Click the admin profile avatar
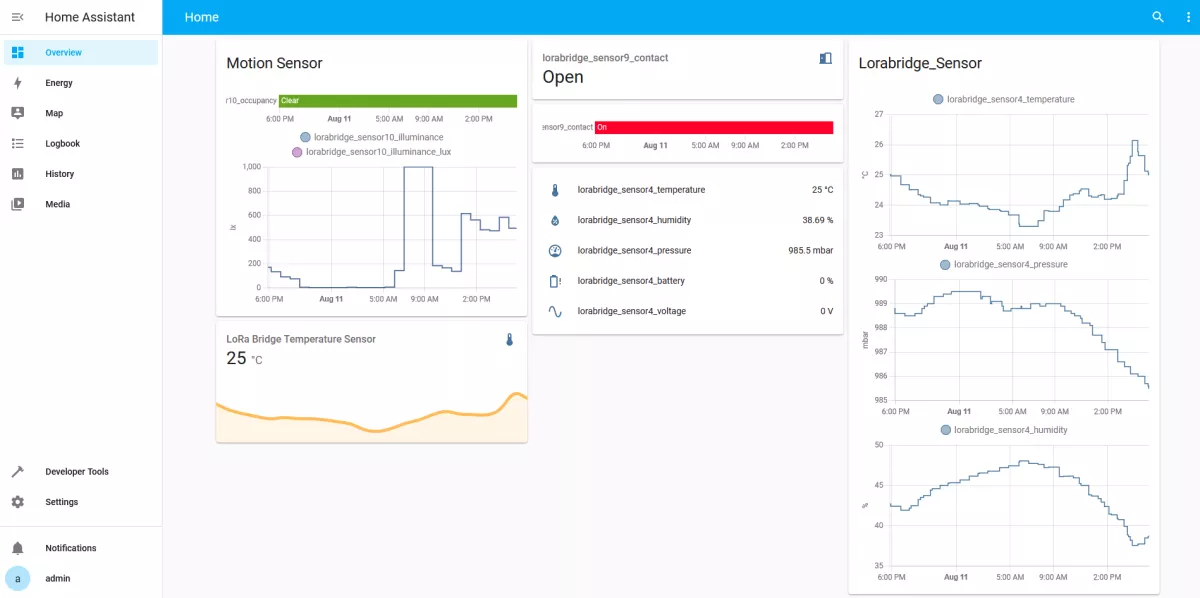This screenshot has width=1200, height=598. click(x=18, y=578)
